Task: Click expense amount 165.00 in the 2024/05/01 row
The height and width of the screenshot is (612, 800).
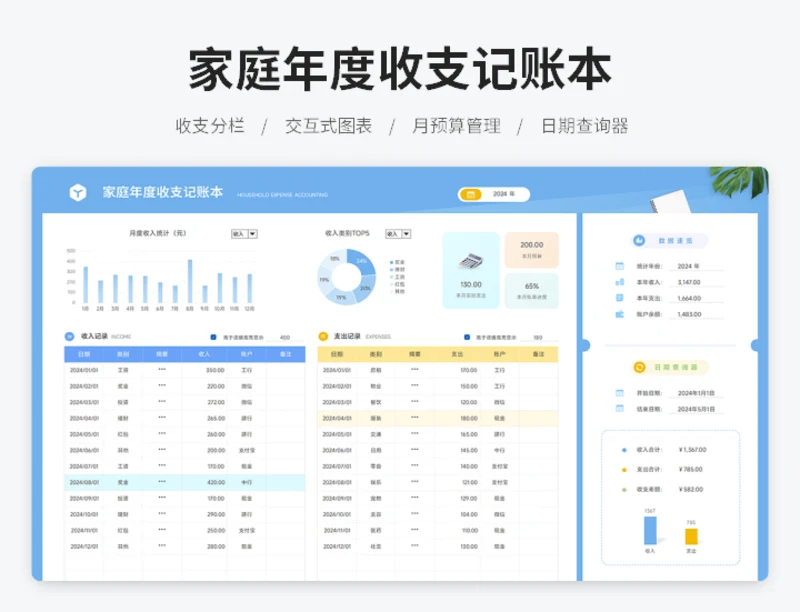Action: (469, 434)
